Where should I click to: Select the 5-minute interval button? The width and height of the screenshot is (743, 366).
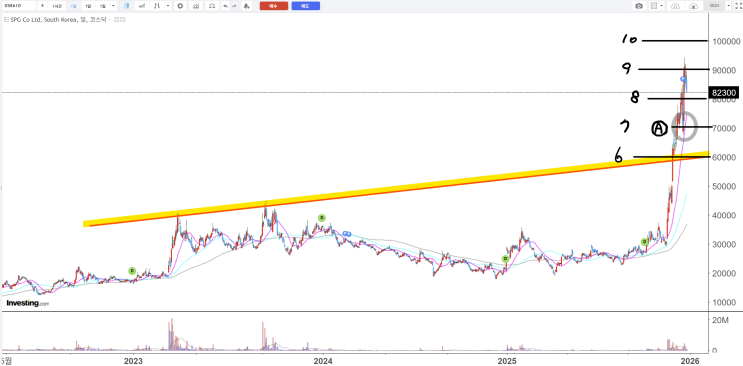[x=42, y=6]
